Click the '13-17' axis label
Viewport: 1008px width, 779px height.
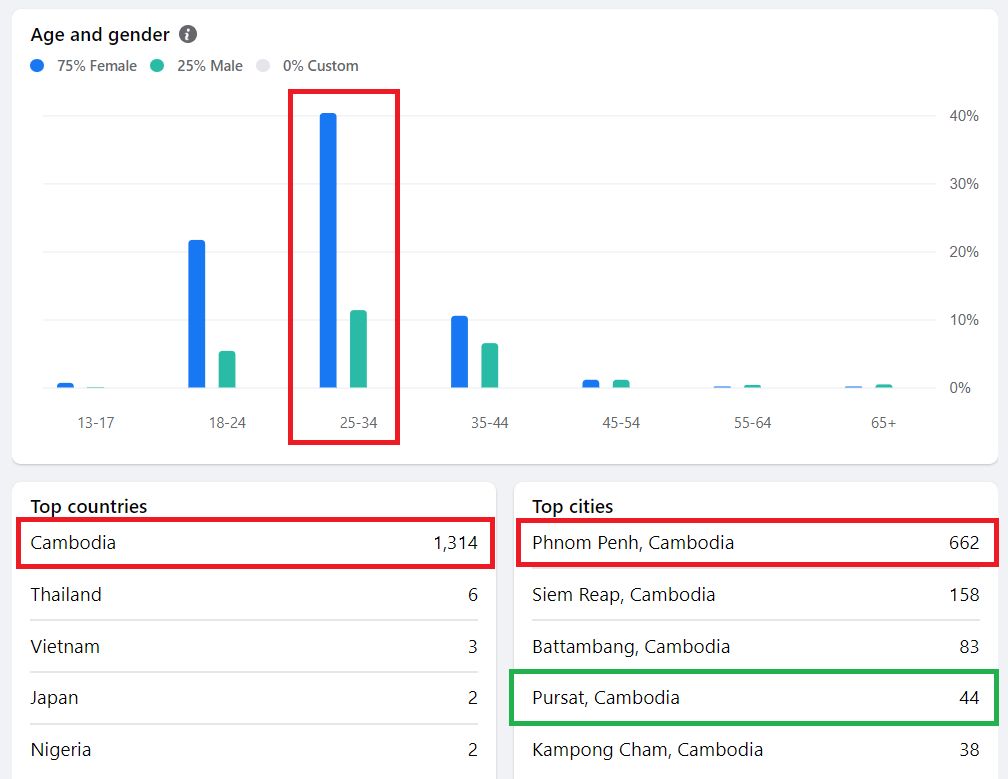tap(96, 423)
